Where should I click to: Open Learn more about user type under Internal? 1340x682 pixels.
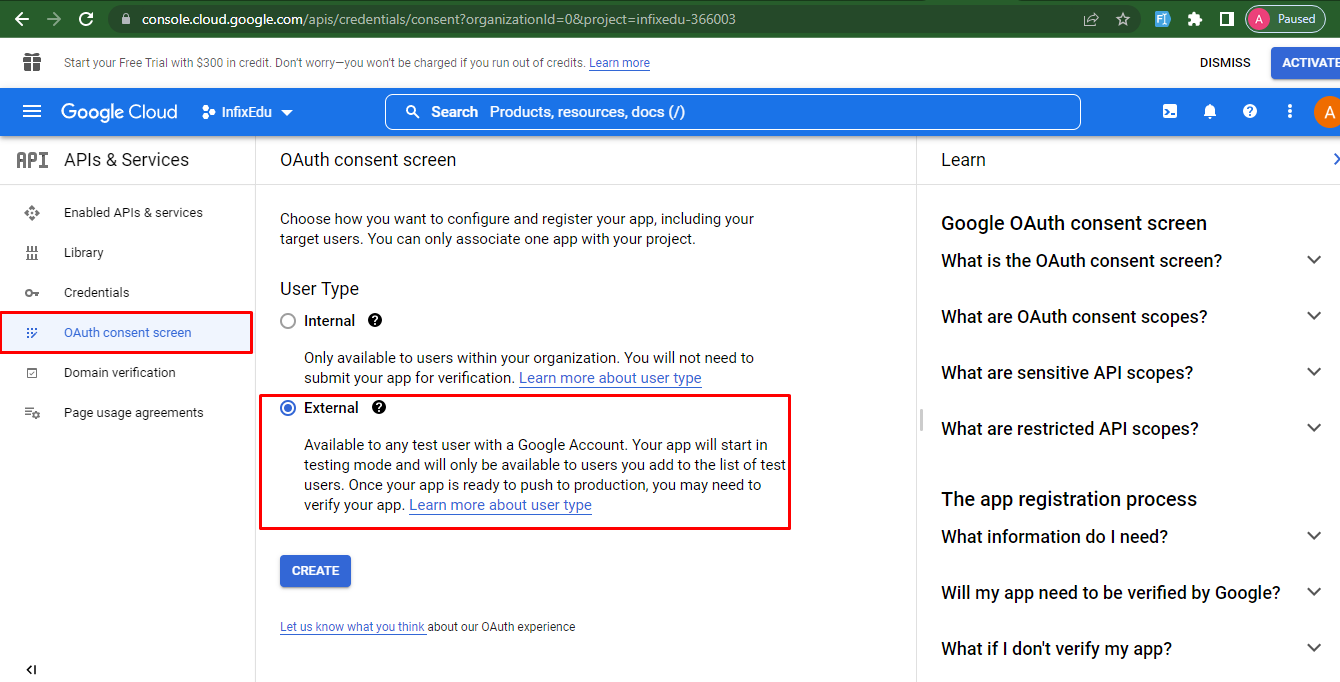tap(610, 378)
